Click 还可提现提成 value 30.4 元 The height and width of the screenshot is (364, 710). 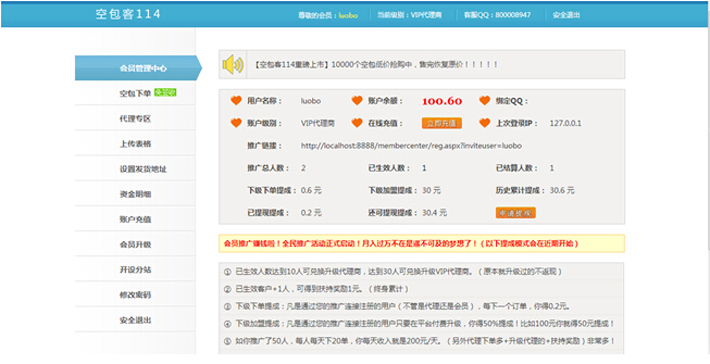tap(434, 213)
